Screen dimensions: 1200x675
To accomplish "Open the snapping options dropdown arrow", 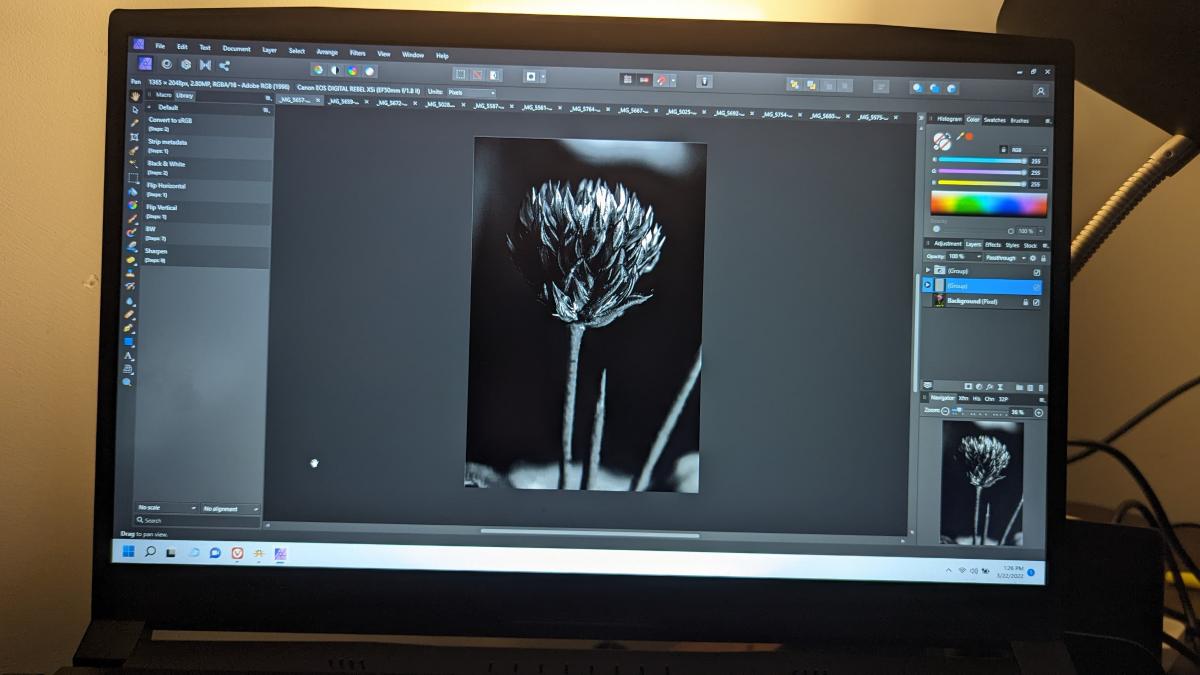I will [673, 79].
